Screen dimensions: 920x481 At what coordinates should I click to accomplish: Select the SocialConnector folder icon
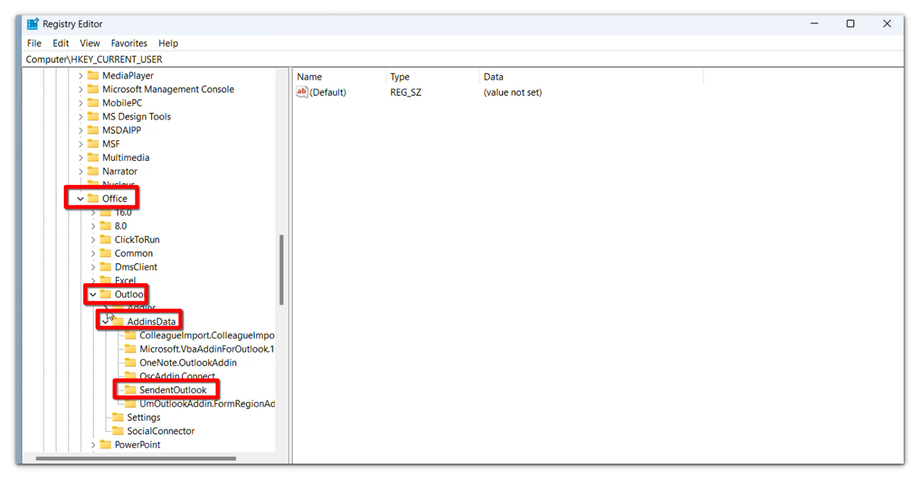coord(118,431)
